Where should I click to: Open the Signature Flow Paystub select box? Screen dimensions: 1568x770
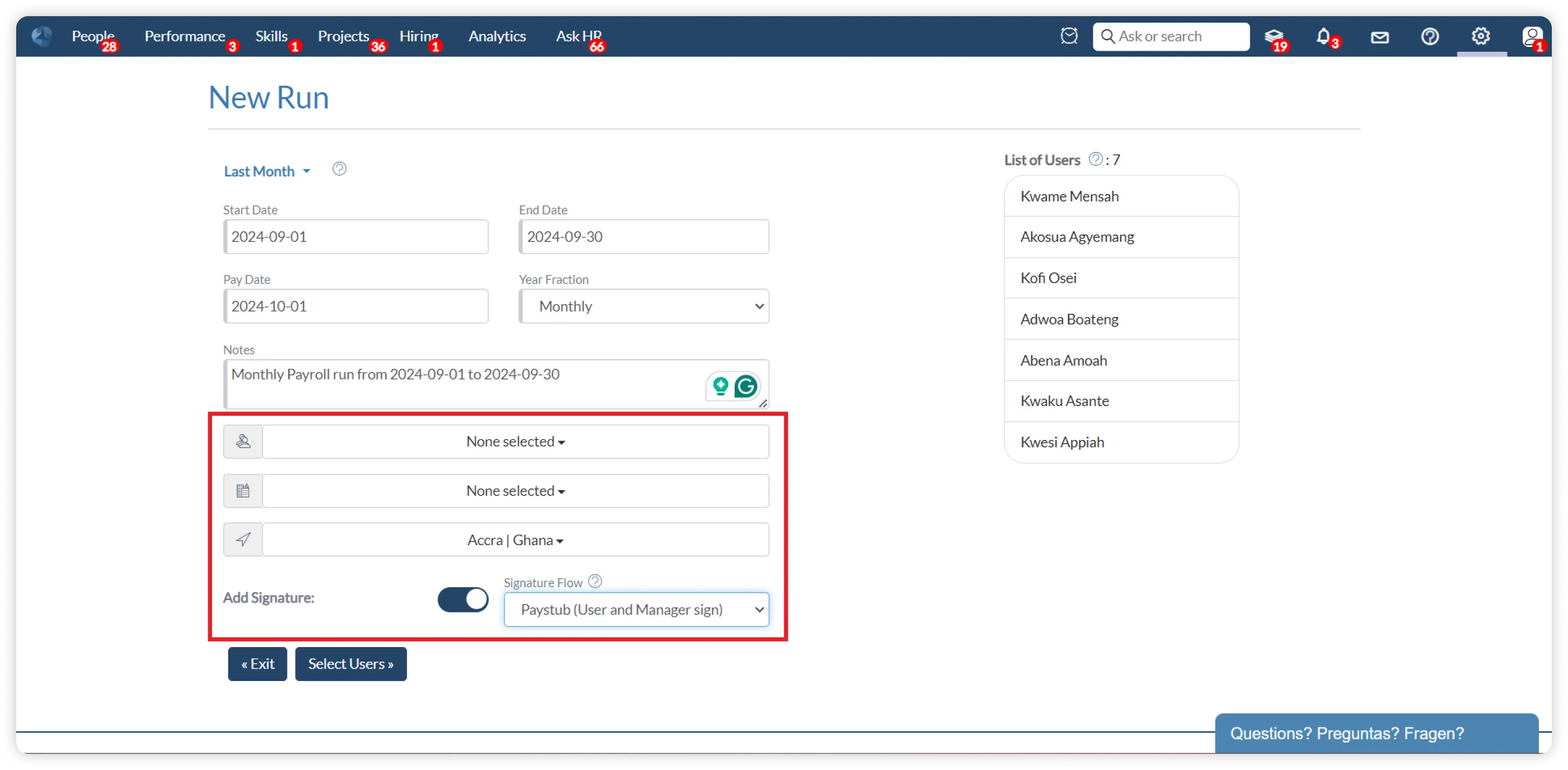pyautogui.click(x=636, y=609)
